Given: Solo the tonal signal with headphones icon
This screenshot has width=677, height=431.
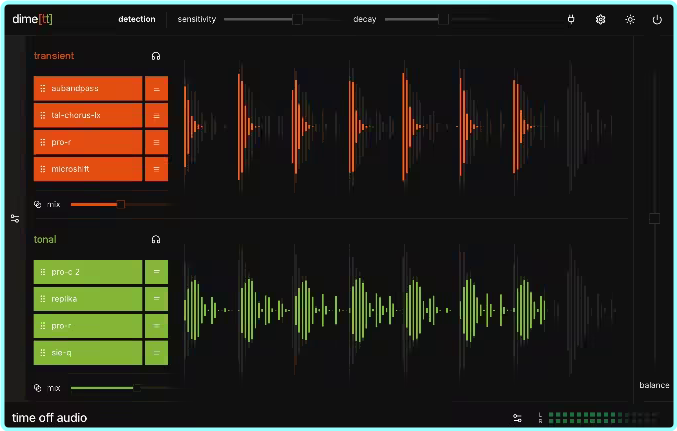Looking at the screenshot, I should pos(156,240).
